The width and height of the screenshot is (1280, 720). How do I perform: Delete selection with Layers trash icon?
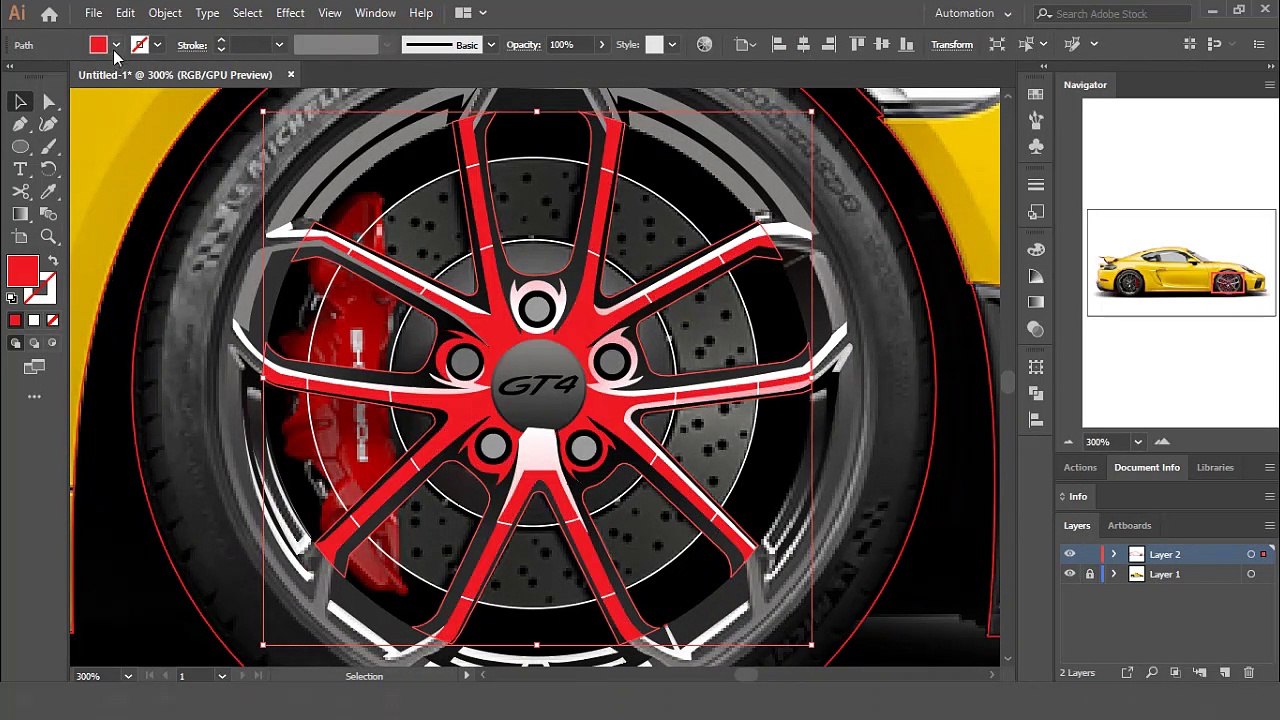click(x=1249, y=673)
